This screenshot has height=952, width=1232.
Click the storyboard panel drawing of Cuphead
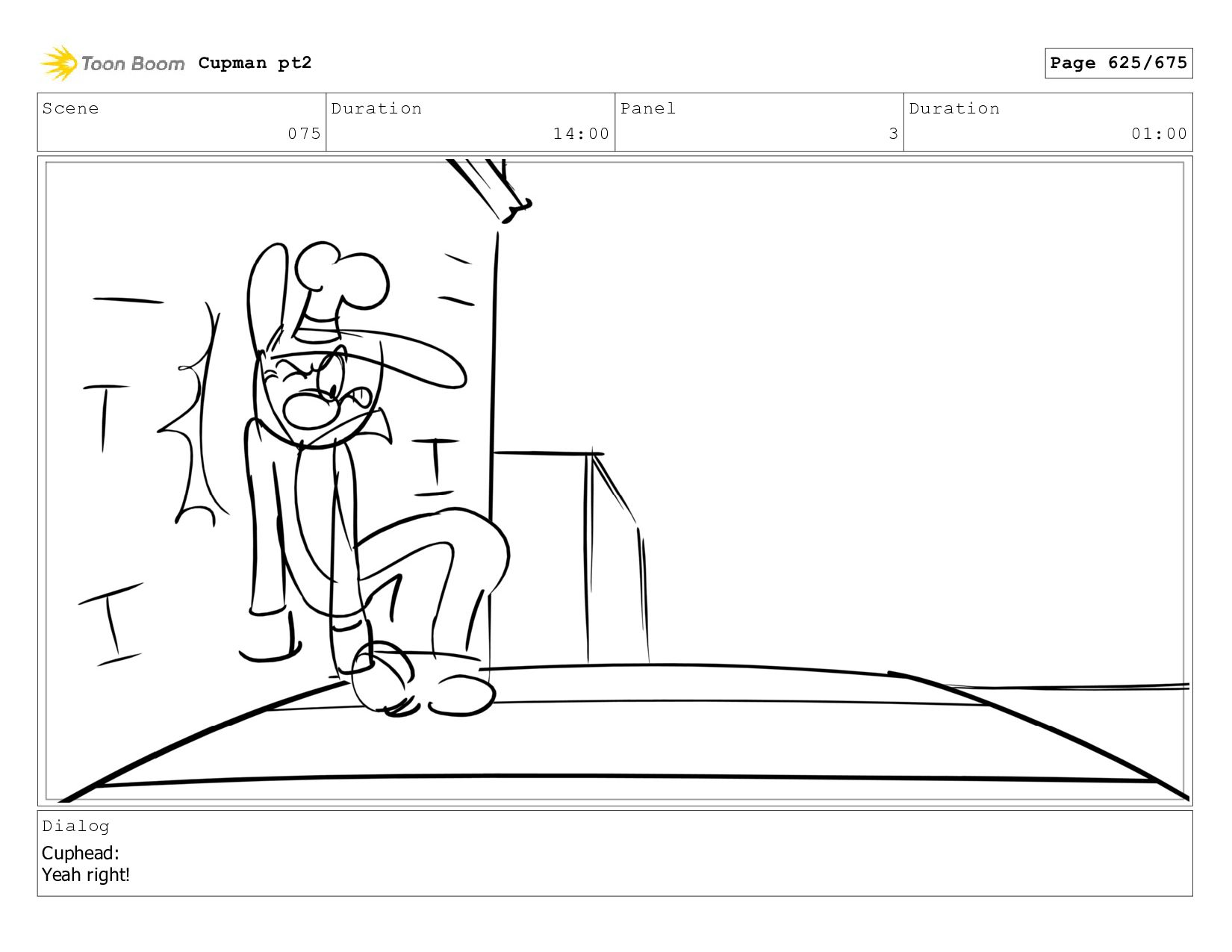(x=615, y=480)
